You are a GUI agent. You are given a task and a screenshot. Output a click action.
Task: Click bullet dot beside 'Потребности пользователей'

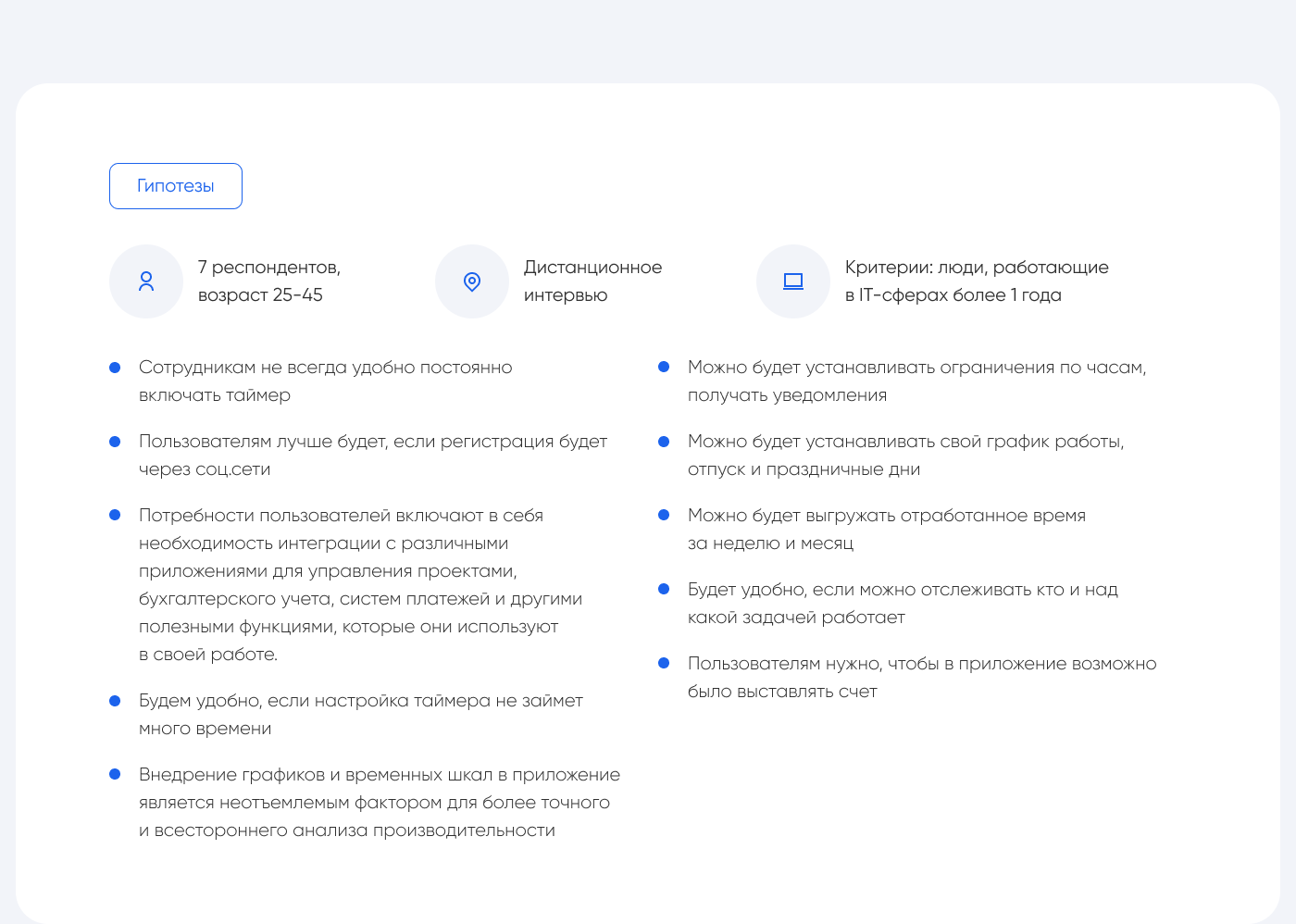pos(115,516)
